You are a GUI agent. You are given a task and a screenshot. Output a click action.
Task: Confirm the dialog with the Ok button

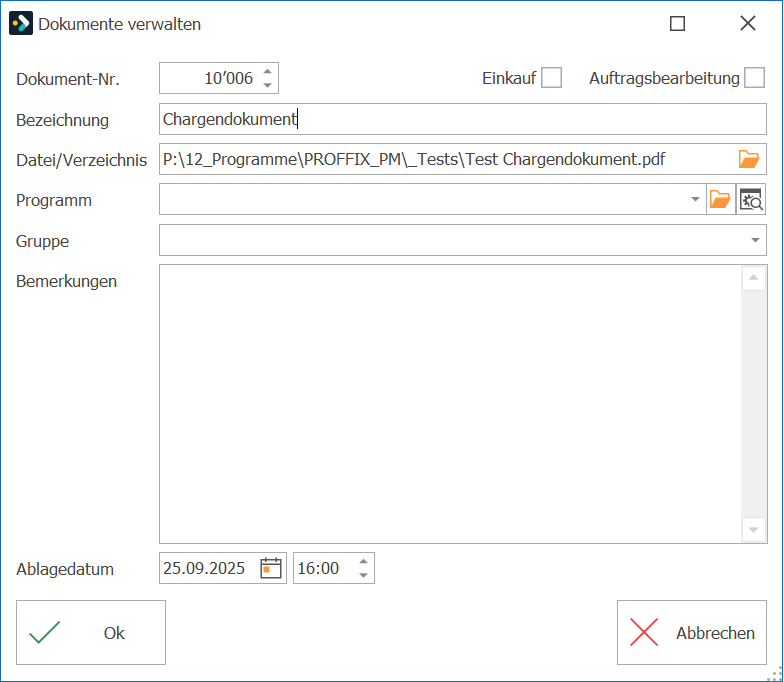pos(91,632)
